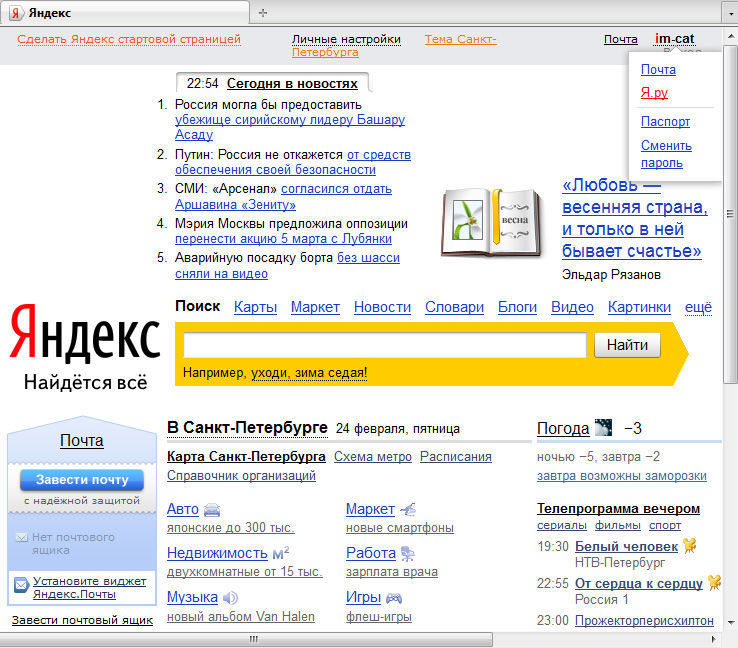Click Завести почтовый ящик link

(82, 620)
